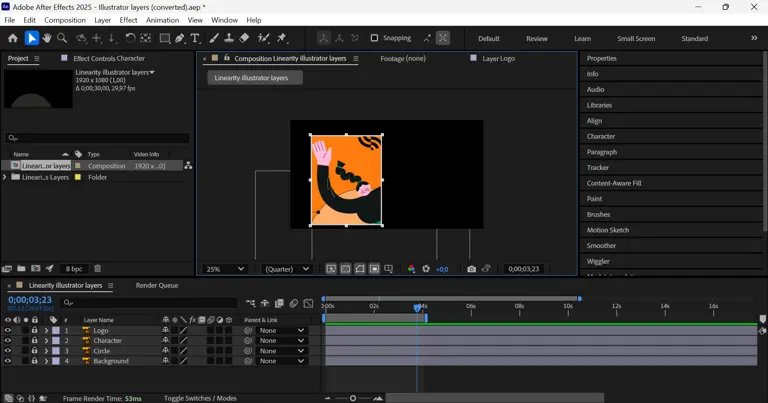Open the Window menu
Image resolution: width=768 pixels, height=403 pixels.
coord(224,20)
